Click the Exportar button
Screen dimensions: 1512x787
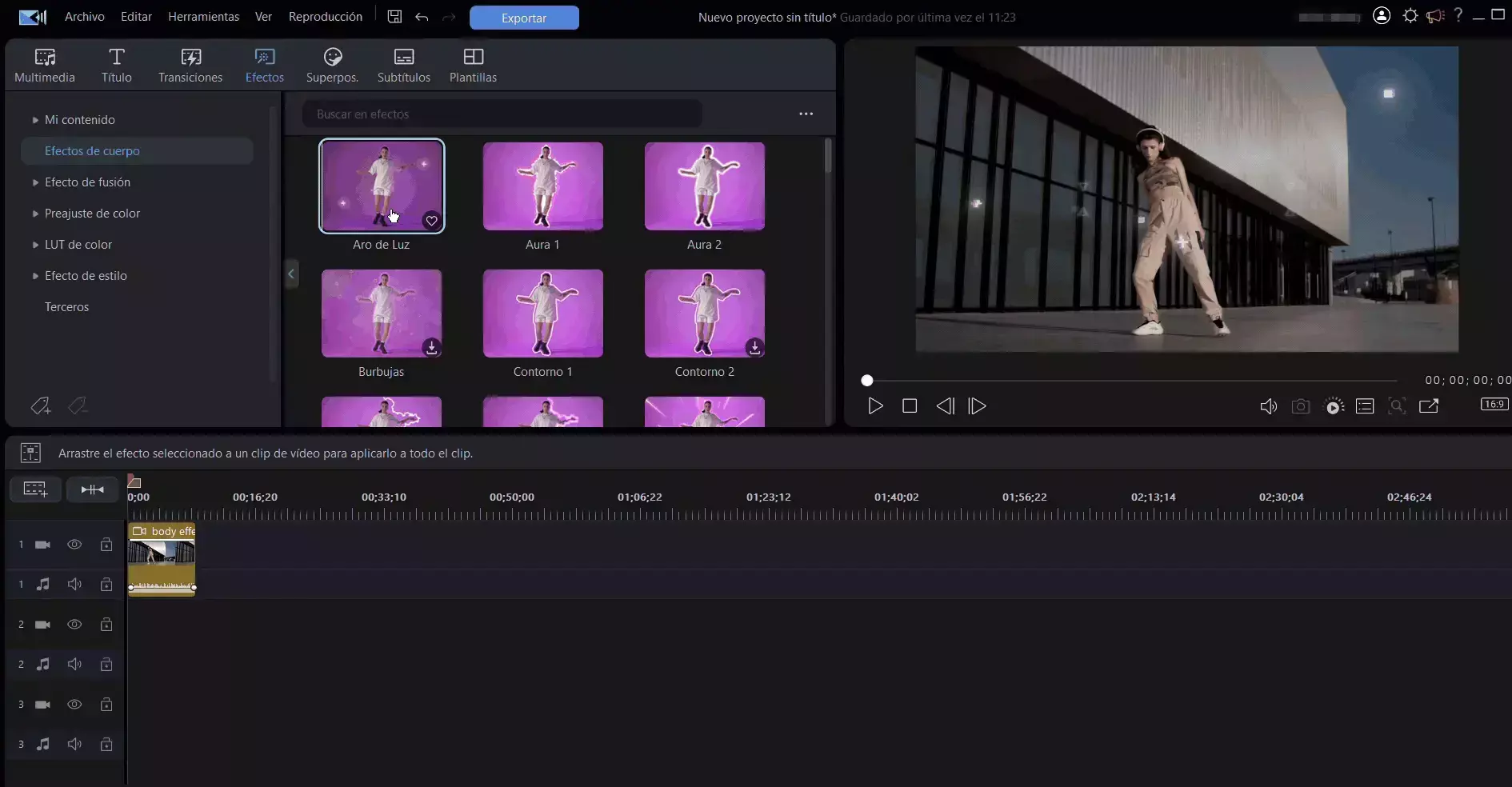[x=523, y=17]
